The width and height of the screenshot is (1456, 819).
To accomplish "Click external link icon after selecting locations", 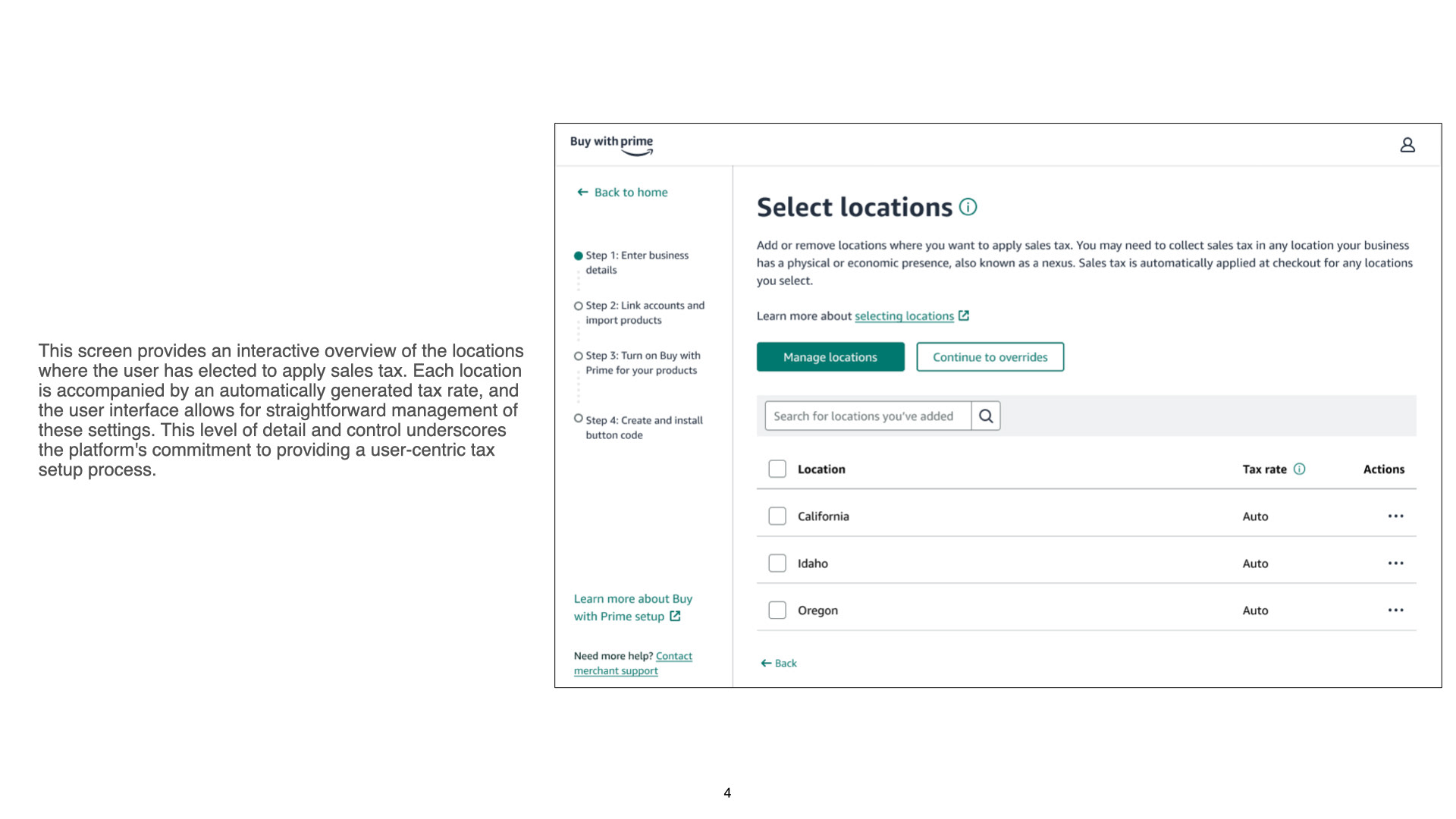I will tap(963, 316).
